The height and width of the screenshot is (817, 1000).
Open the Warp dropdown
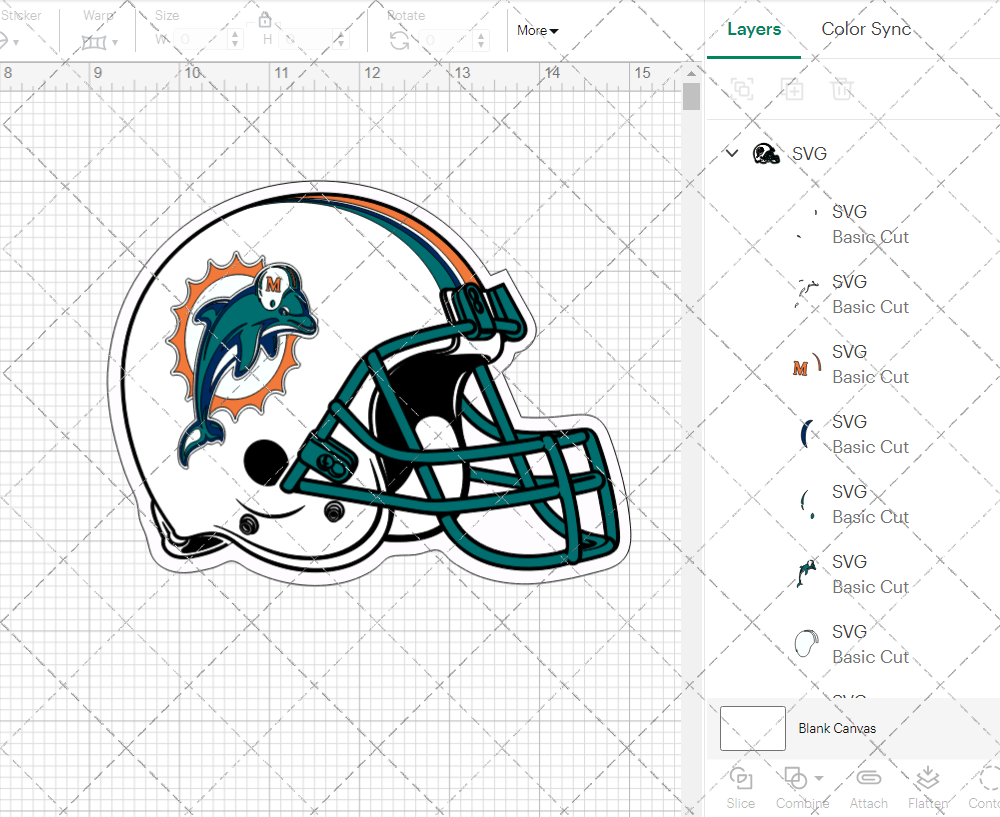coord(100,42)
